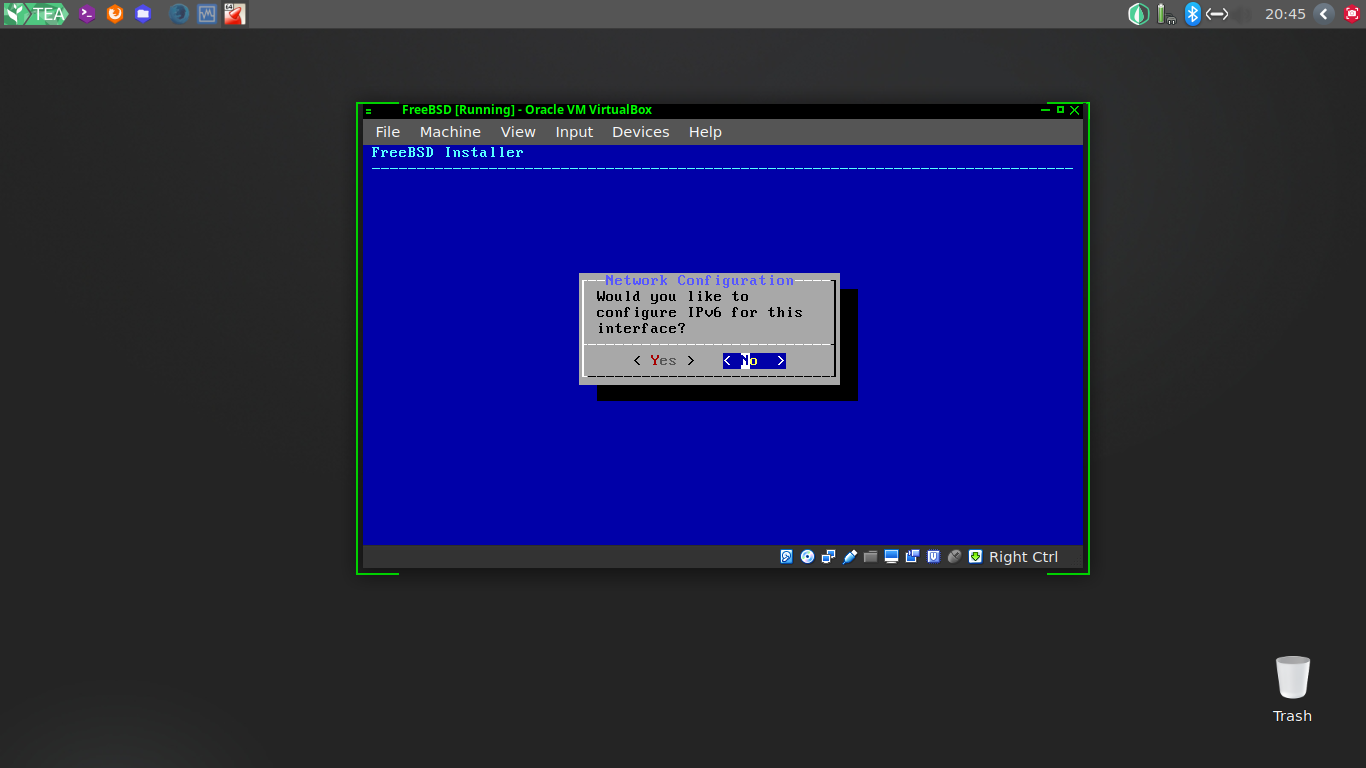Click the network adapters status icon
The height and width of the screenshot is (768, 1366).
coord(829,557)
